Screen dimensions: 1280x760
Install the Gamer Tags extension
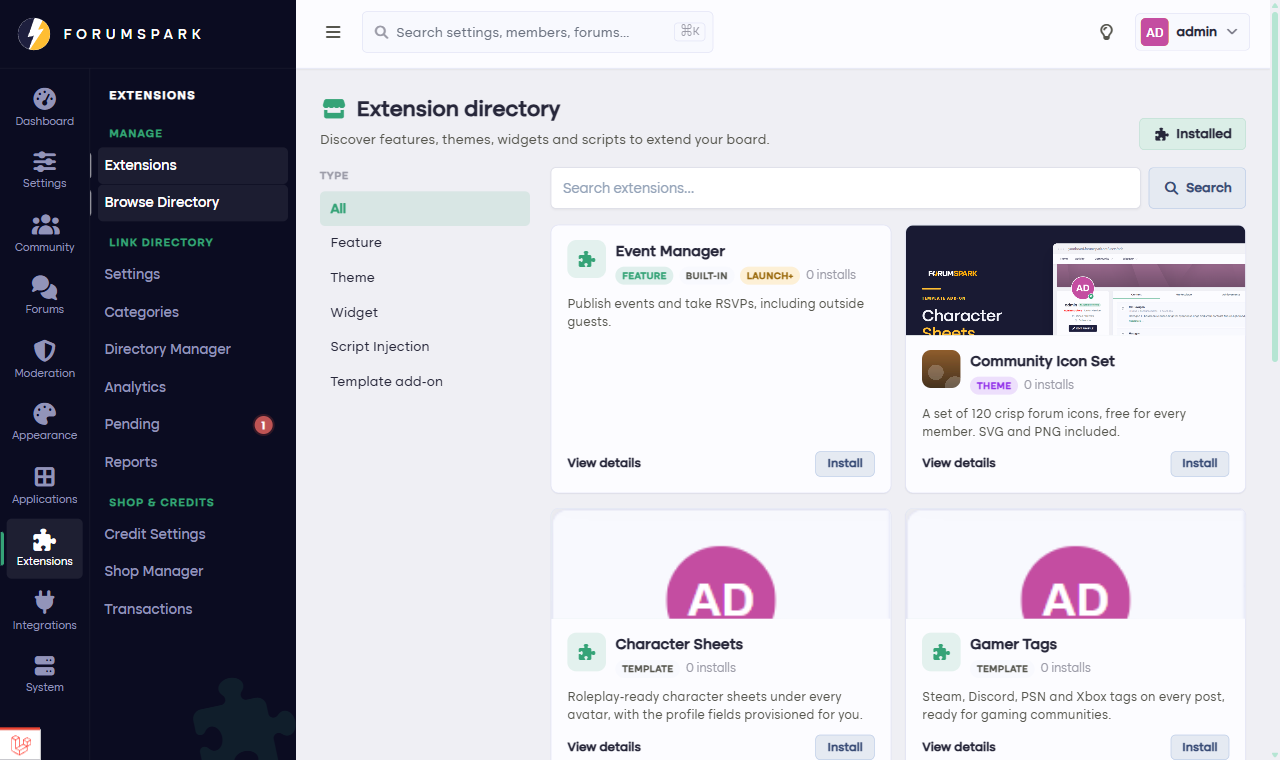[1200, 747]
